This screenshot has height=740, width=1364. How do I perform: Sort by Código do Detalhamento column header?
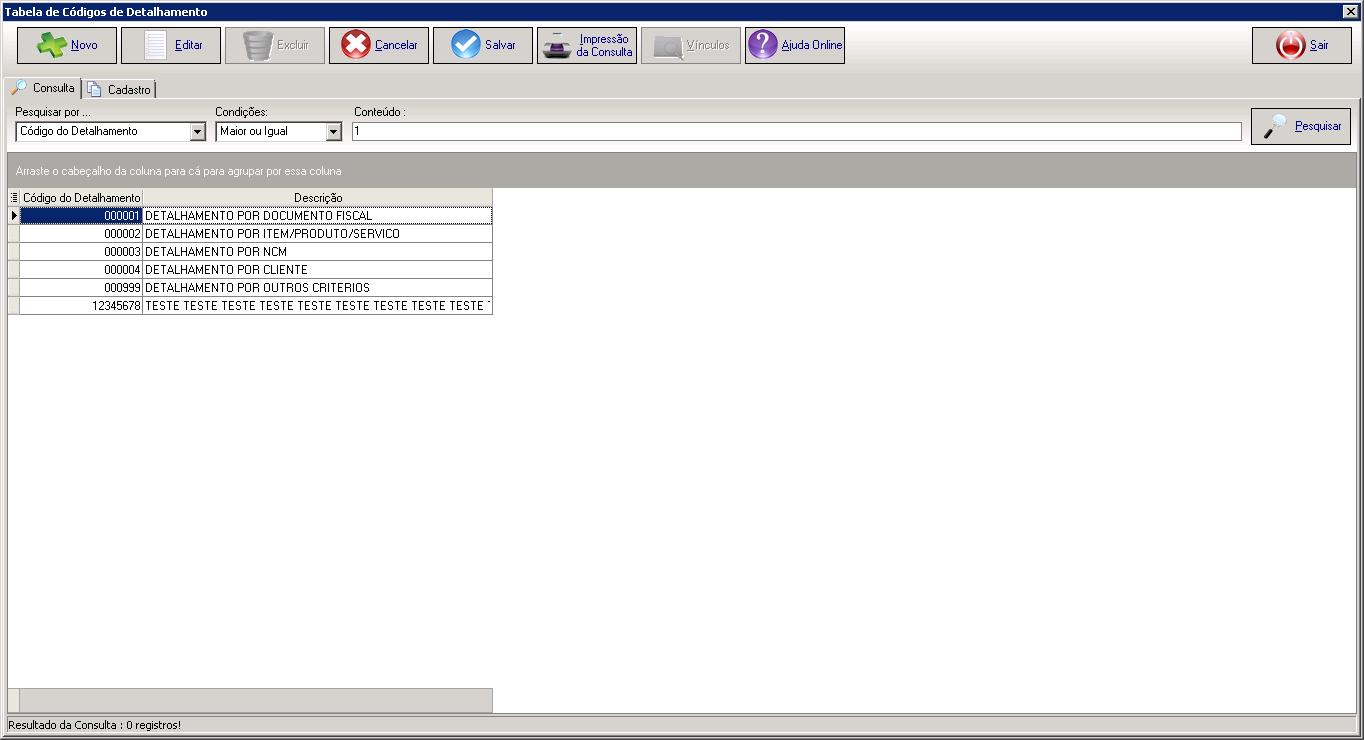click(82, 198)
